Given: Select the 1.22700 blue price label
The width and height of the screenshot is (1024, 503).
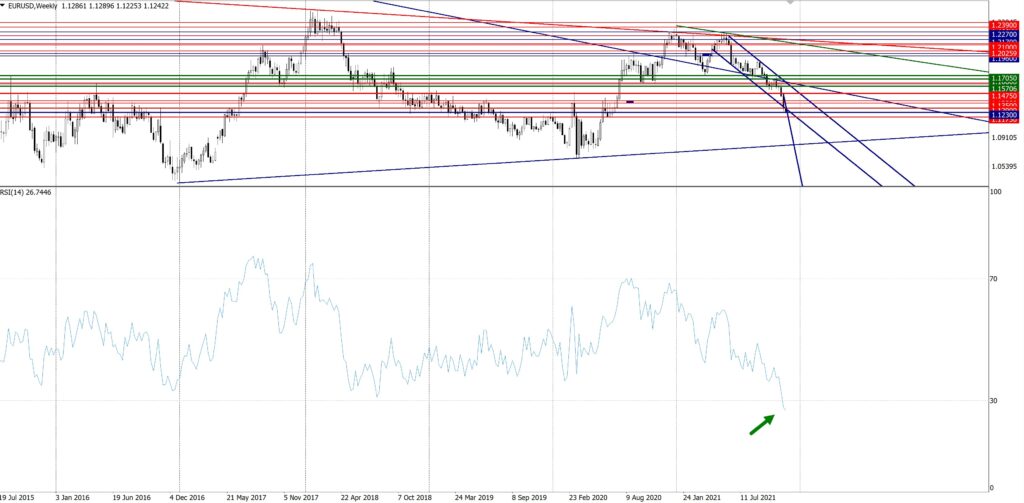Looking at the screenshot, I should 1003,33.
